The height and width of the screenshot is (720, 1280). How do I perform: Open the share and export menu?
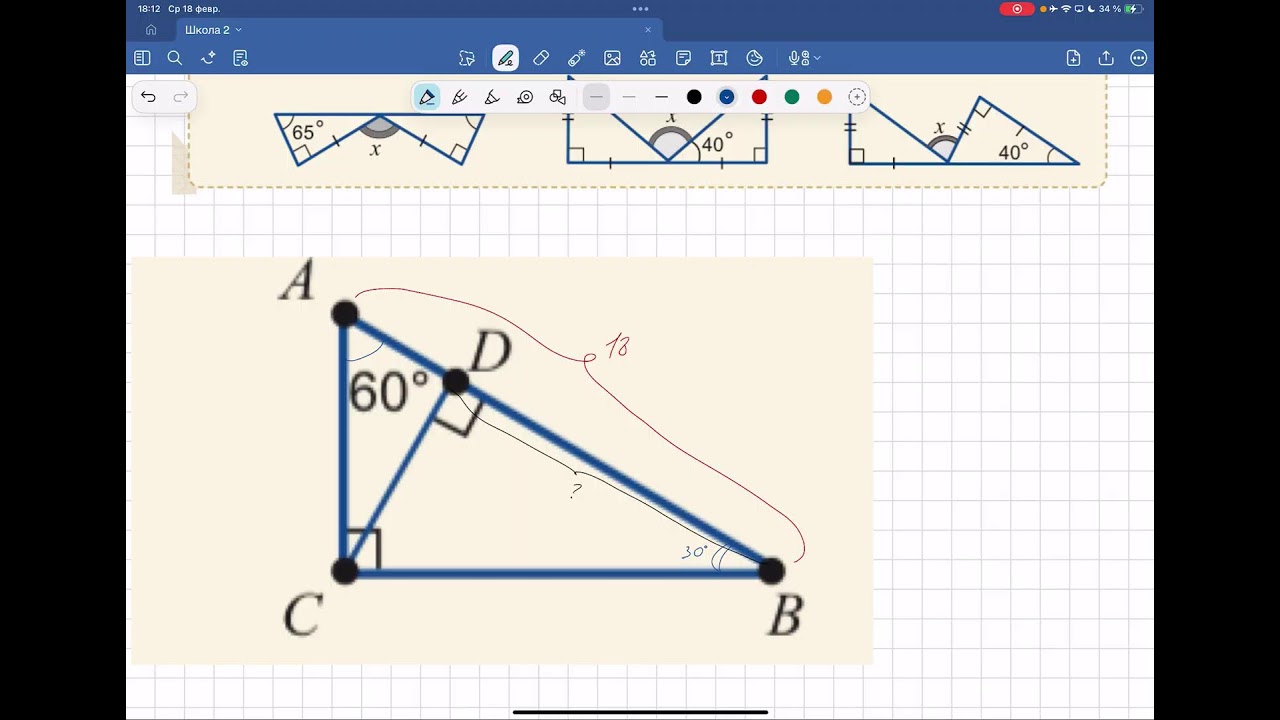click(x=1106, y=58)
